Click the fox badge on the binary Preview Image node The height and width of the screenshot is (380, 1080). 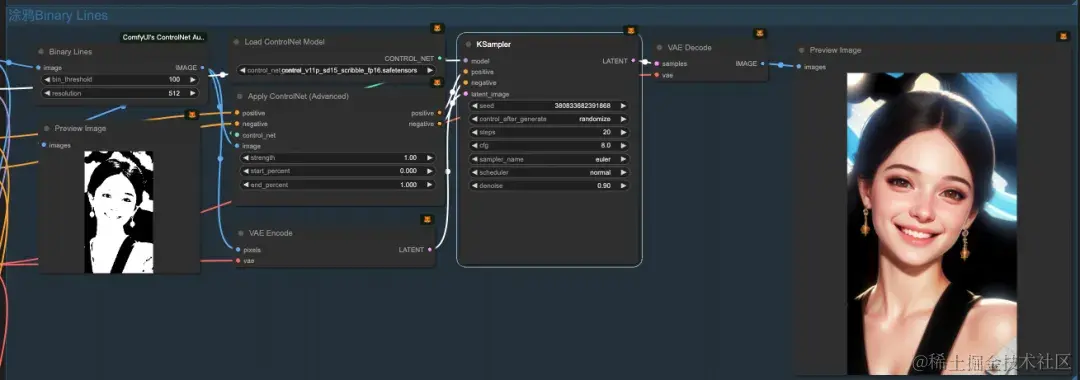192,115
